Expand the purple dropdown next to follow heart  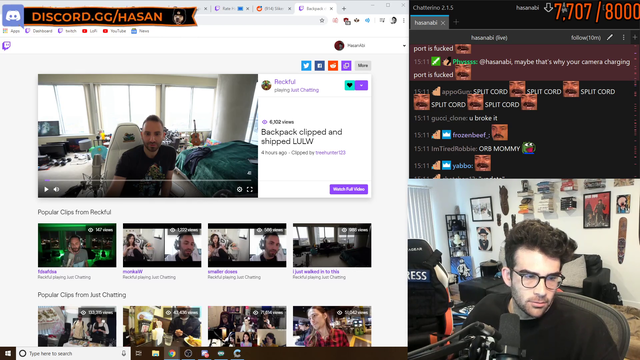coord(361,85)
